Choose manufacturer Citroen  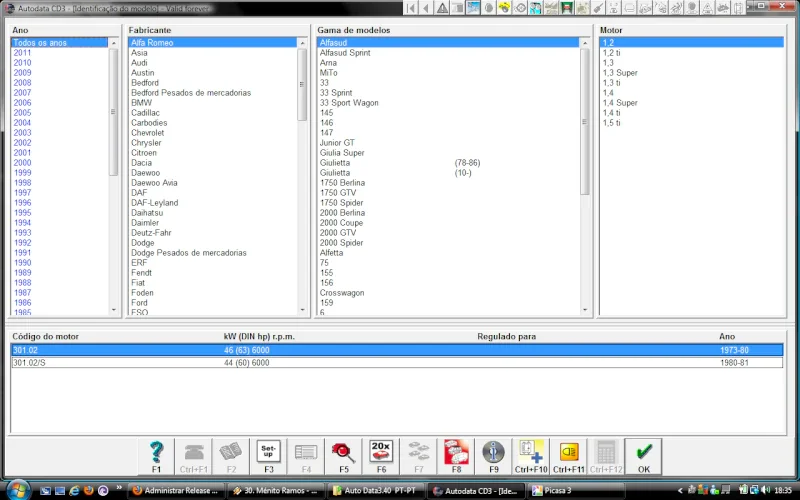(144, 153)
